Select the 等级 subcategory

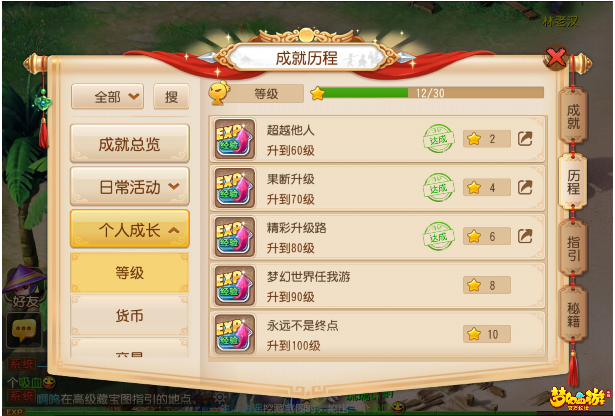(130, 272)
